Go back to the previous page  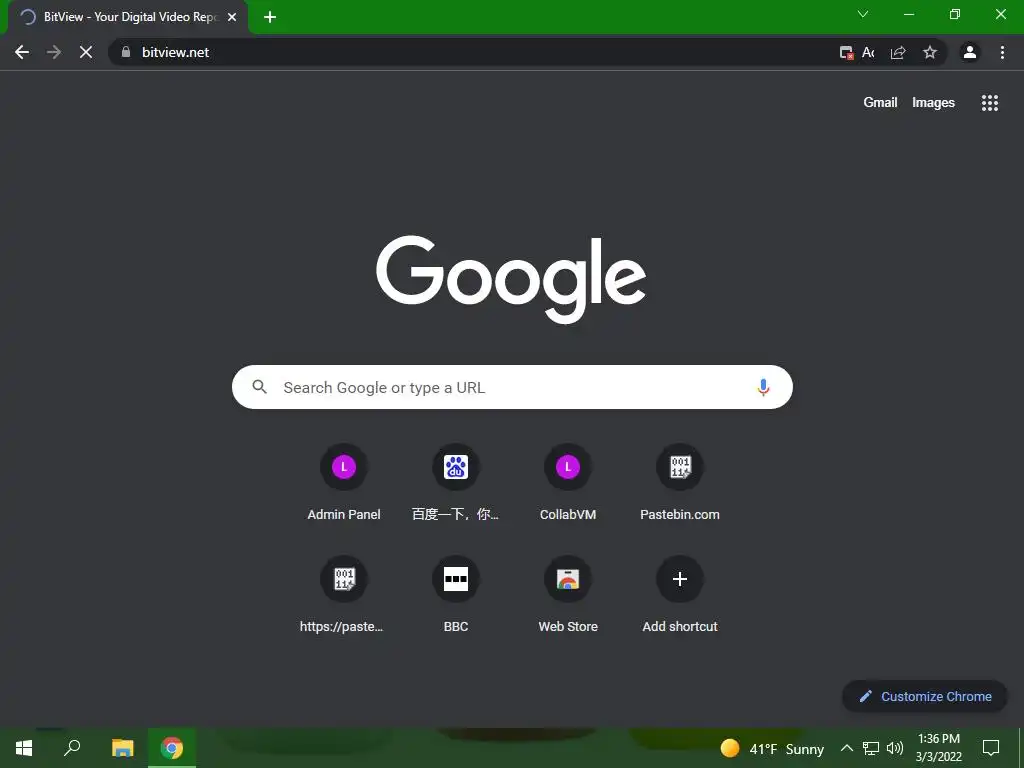[x=22, y=52]
